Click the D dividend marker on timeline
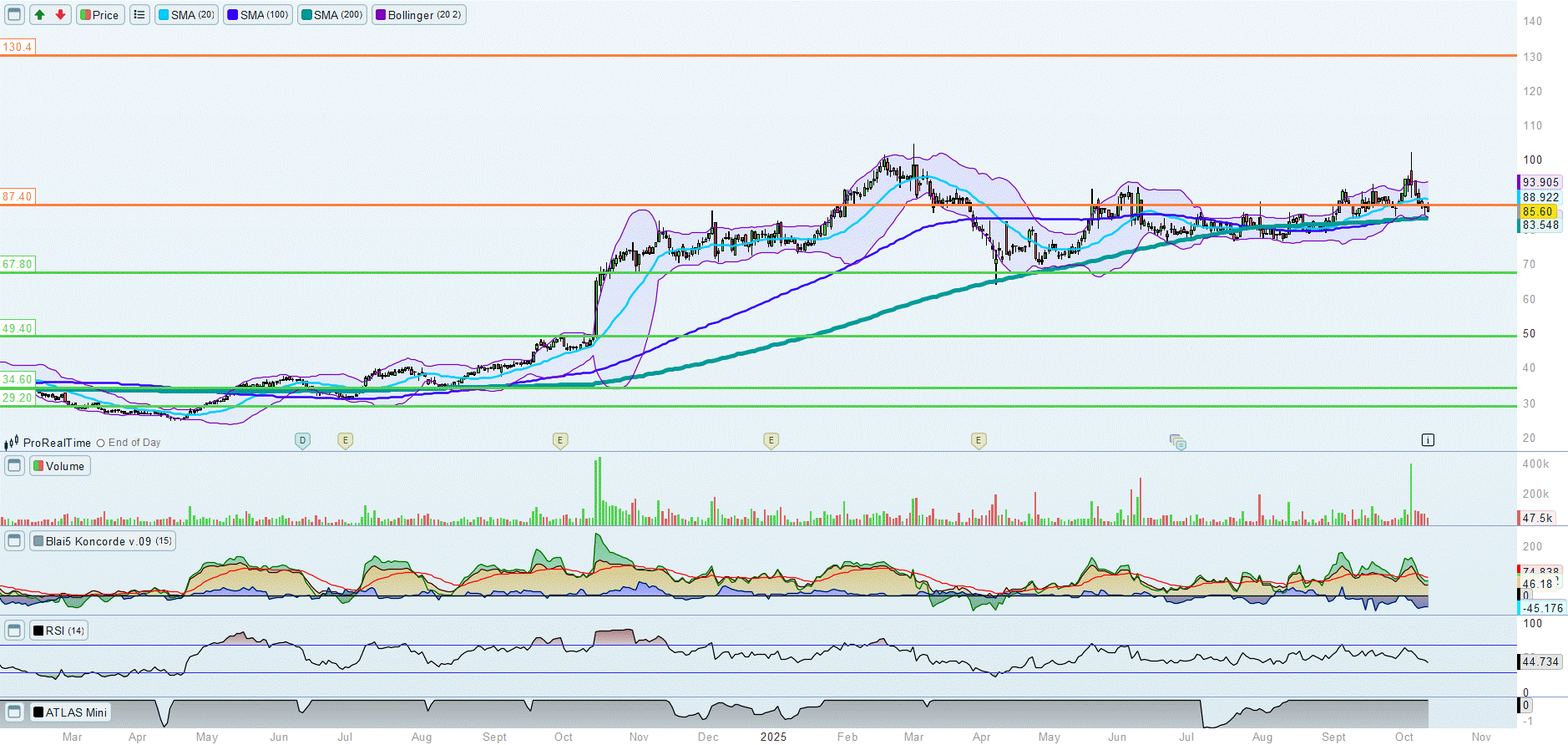This screenshot has width=1568, height=745. pos(302,440)
